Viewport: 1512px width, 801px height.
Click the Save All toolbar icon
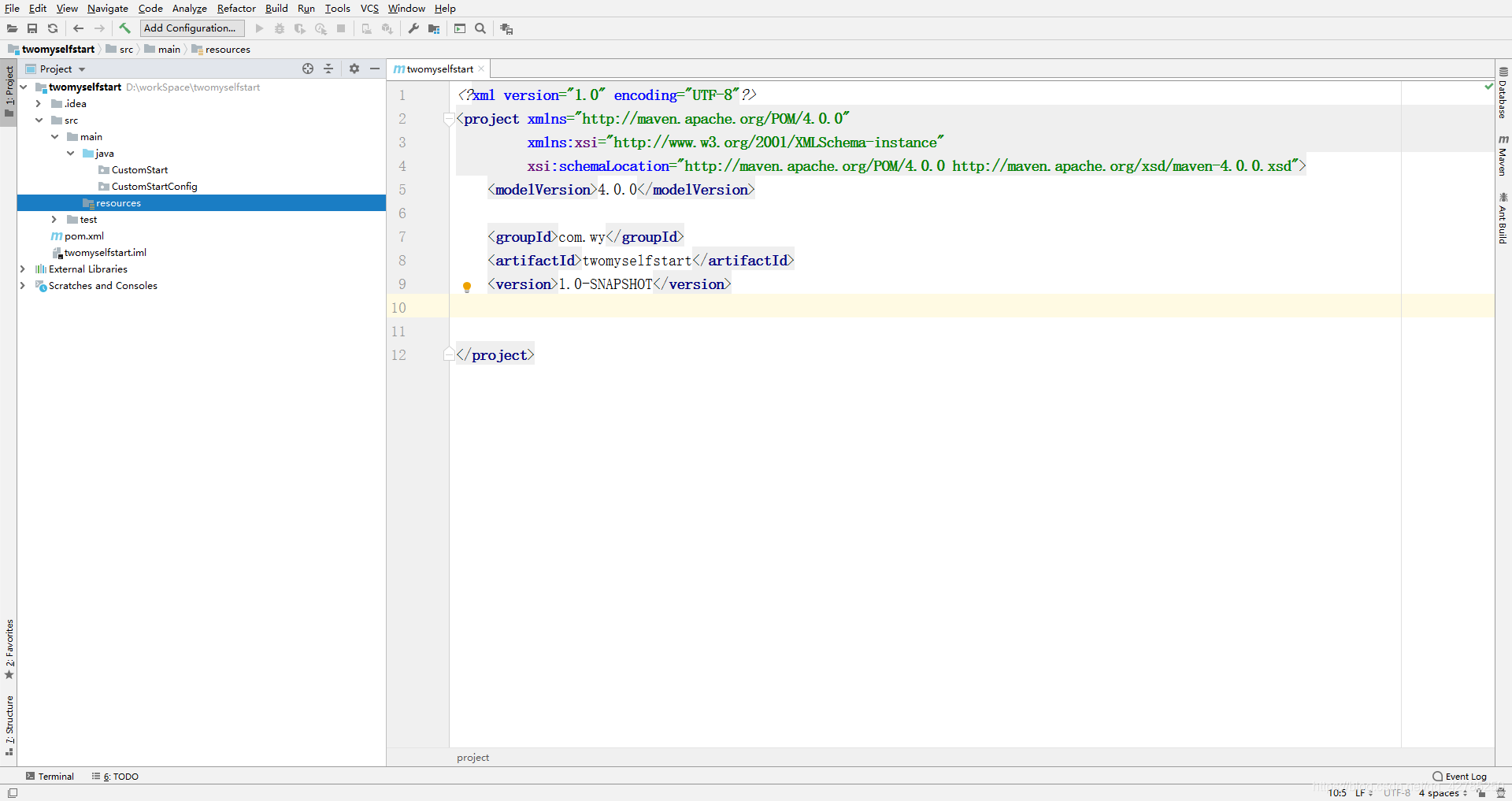(x=32, y=28)
